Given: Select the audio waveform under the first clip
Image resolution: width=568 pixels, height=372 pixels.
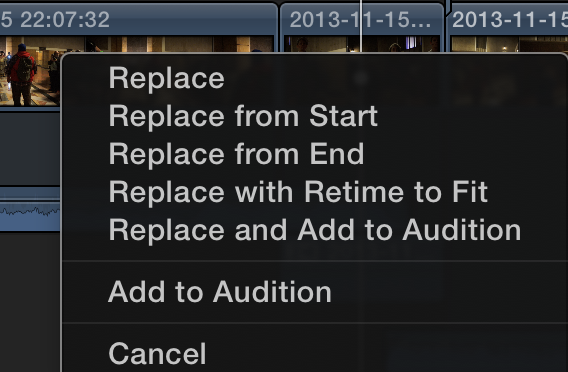Looking at the screenshot, I should pos(30,211).
